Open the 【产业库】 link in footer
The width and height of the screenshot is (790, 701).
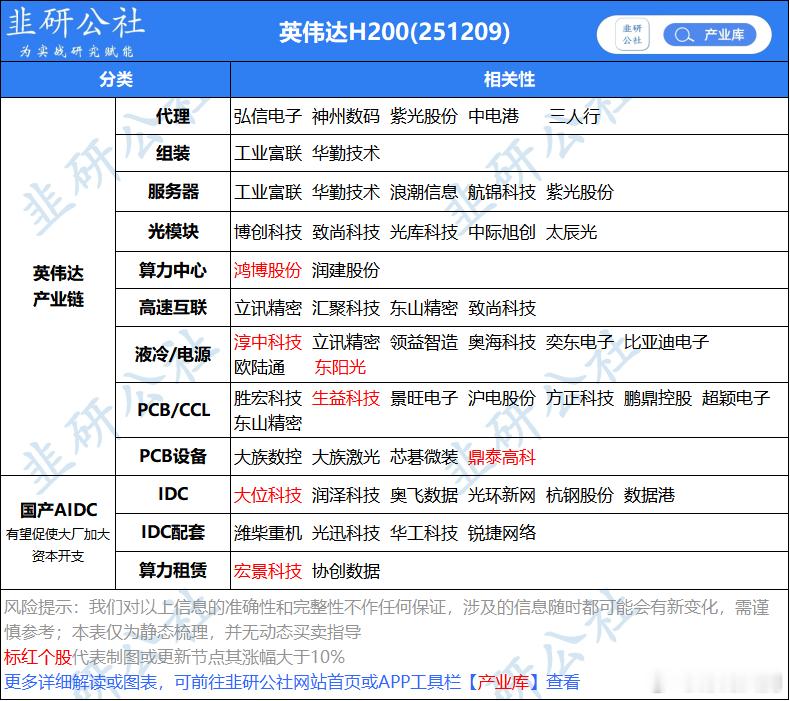click(x=503, y=682)
